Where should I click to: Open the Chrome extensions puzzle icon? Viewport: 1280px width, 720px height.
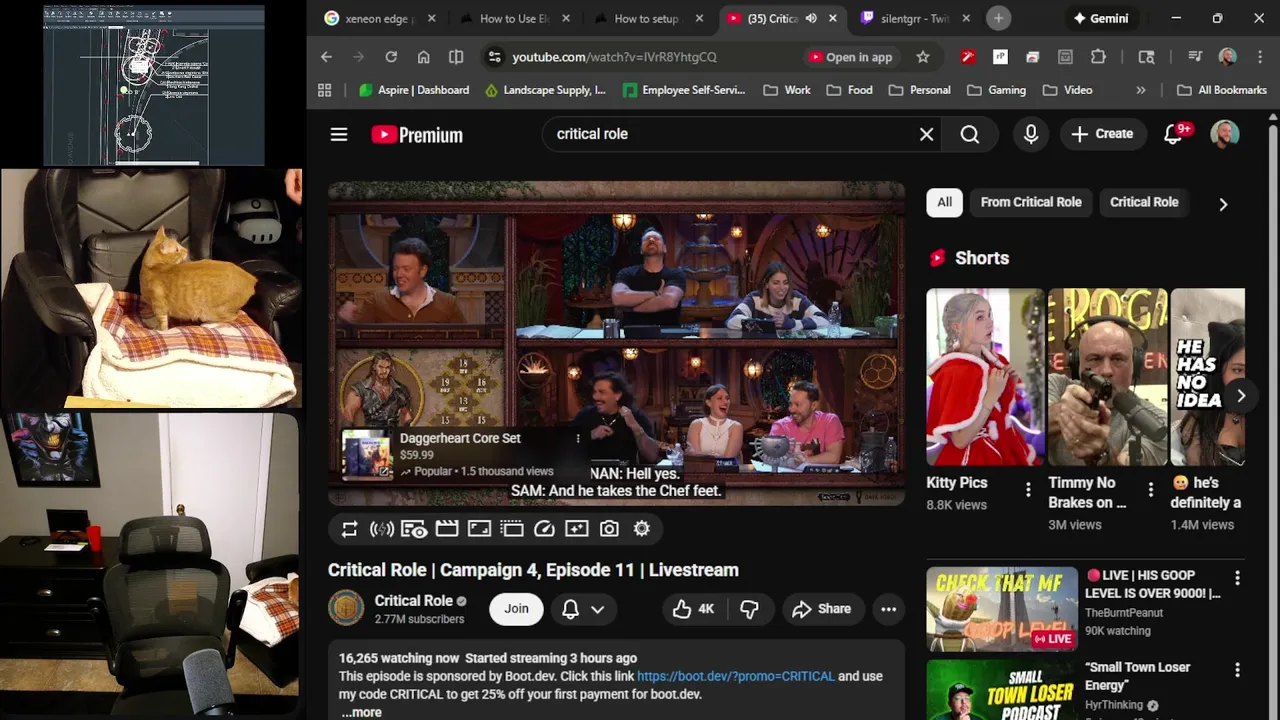tap(1098, 57)
